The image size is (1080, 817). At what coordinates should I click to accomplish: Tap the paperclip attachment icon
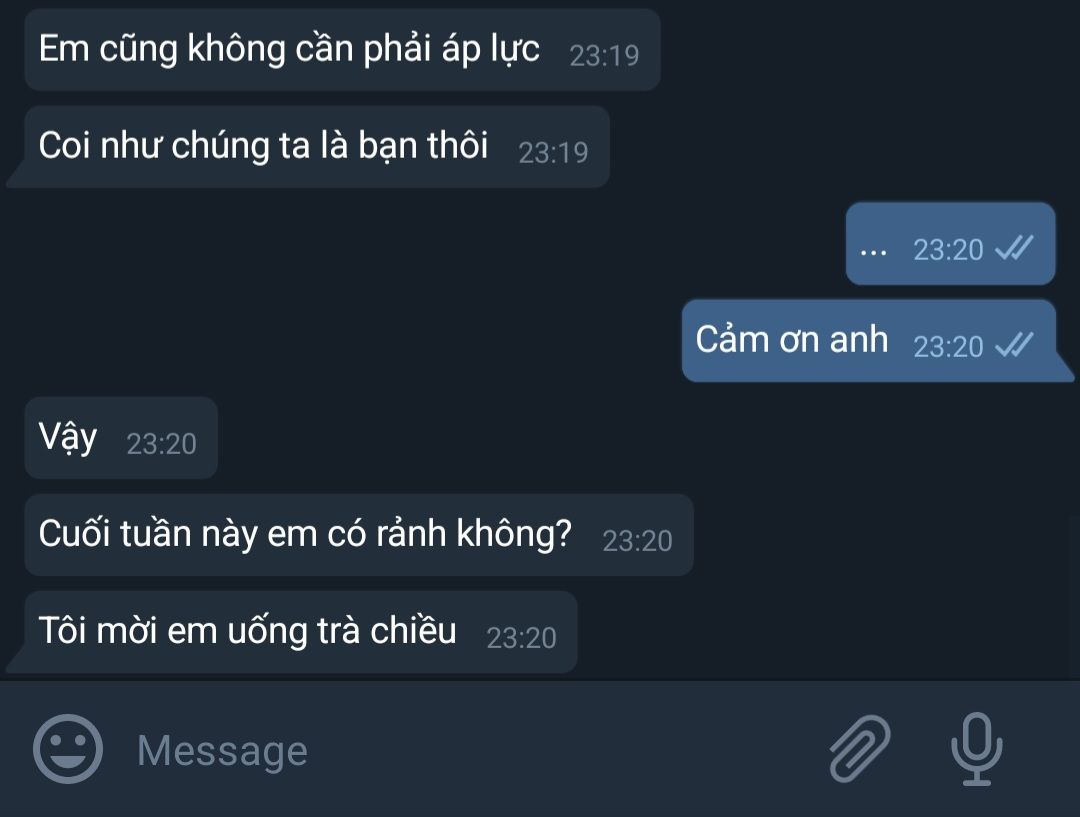(x=860, y=749)
